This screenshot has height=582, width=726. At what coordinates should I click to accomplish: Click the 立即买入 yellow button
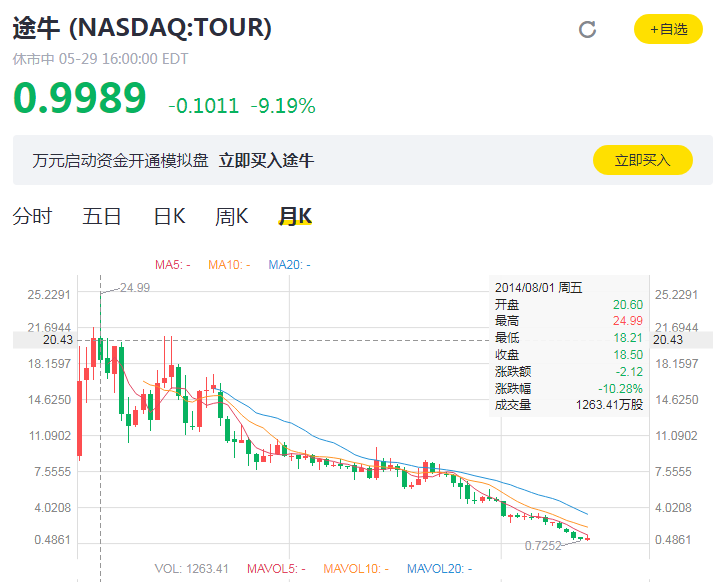[643, 160]
